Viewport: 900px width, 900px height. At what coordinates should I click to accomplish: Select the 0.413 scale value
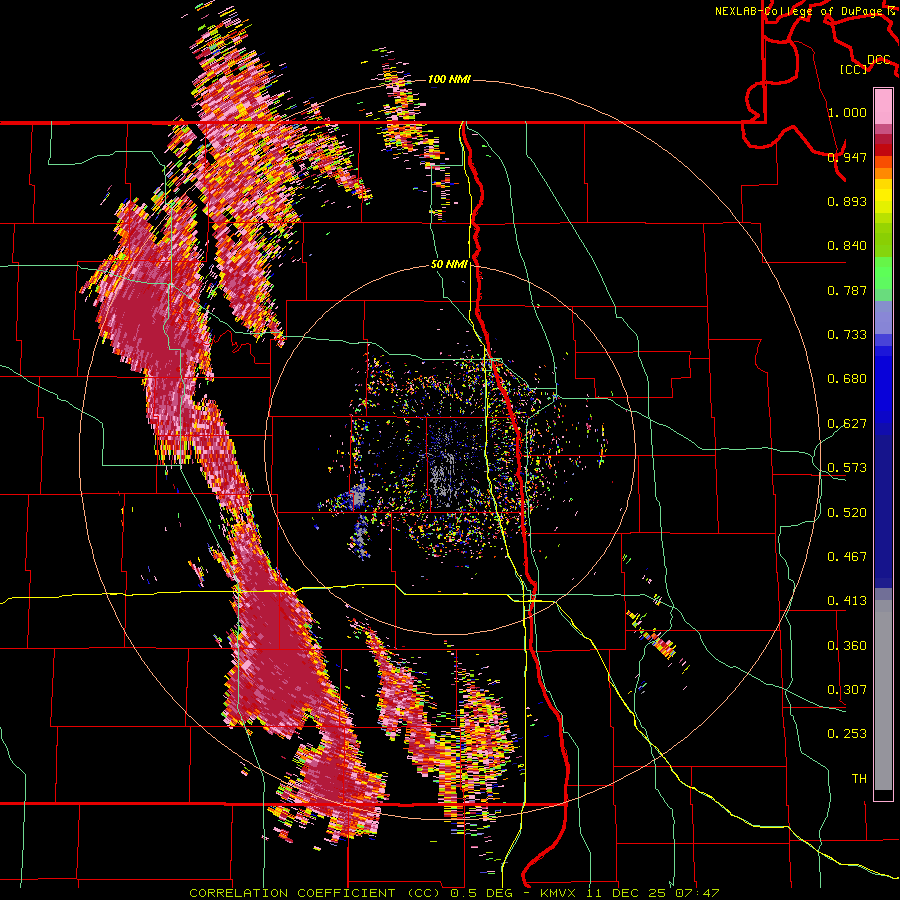tap(847, 600)
